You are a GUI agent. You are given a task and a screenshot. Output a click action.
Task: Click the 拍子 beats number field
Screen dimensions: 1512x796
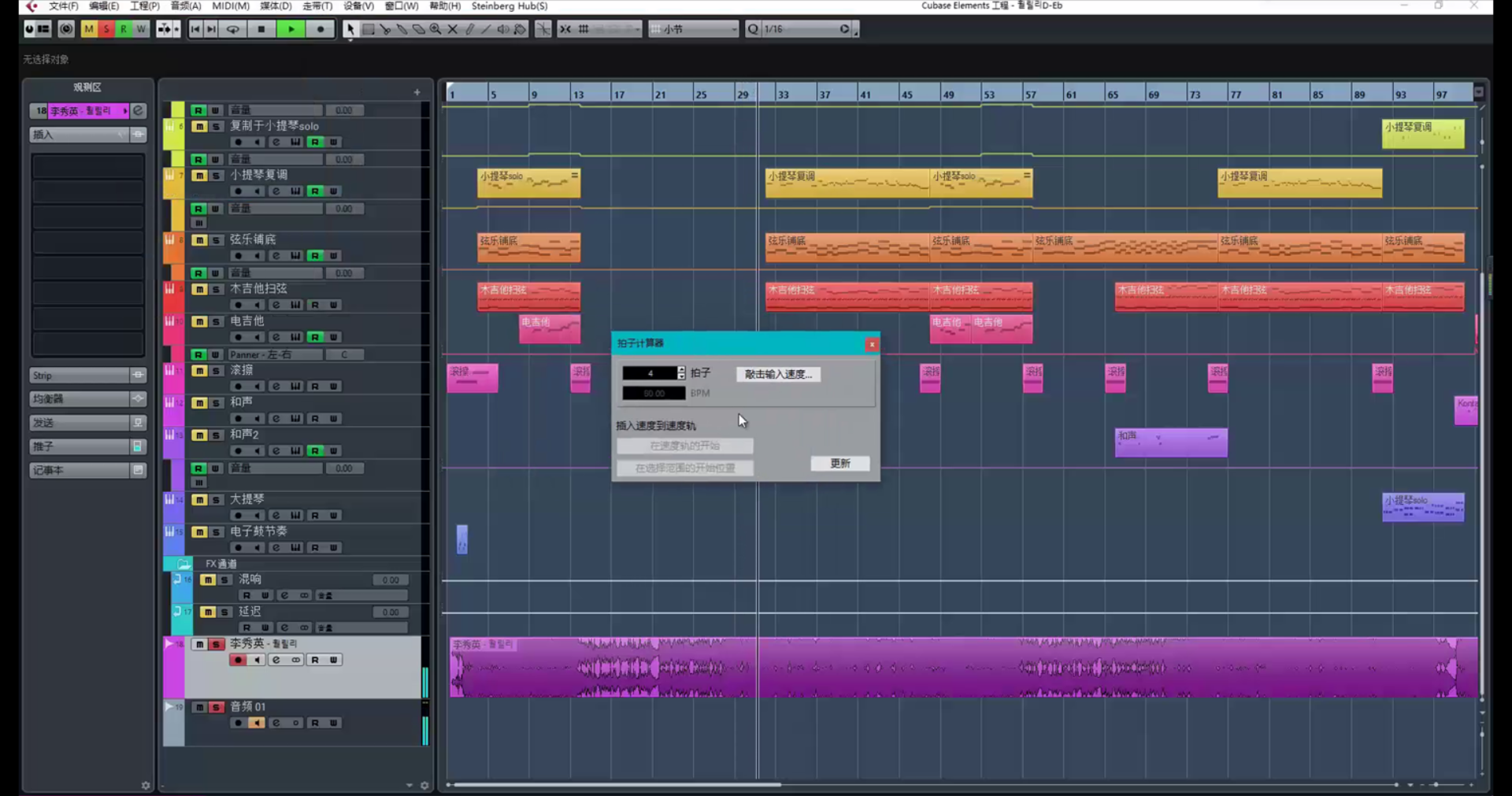(x=650, y=373)
